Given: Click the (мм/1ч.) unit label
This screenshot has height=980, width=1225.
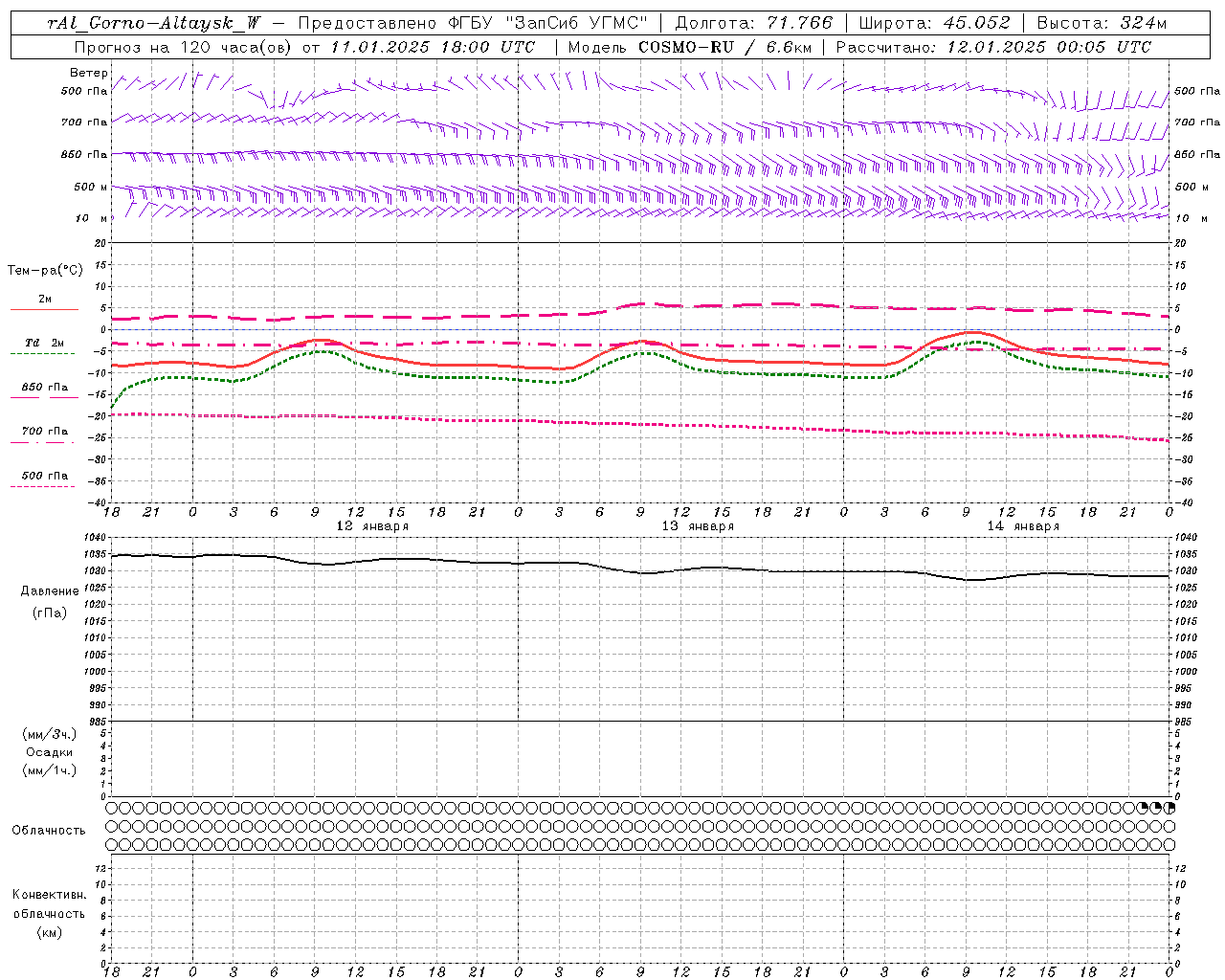Looking at the screenshot, I should [50, 770].
